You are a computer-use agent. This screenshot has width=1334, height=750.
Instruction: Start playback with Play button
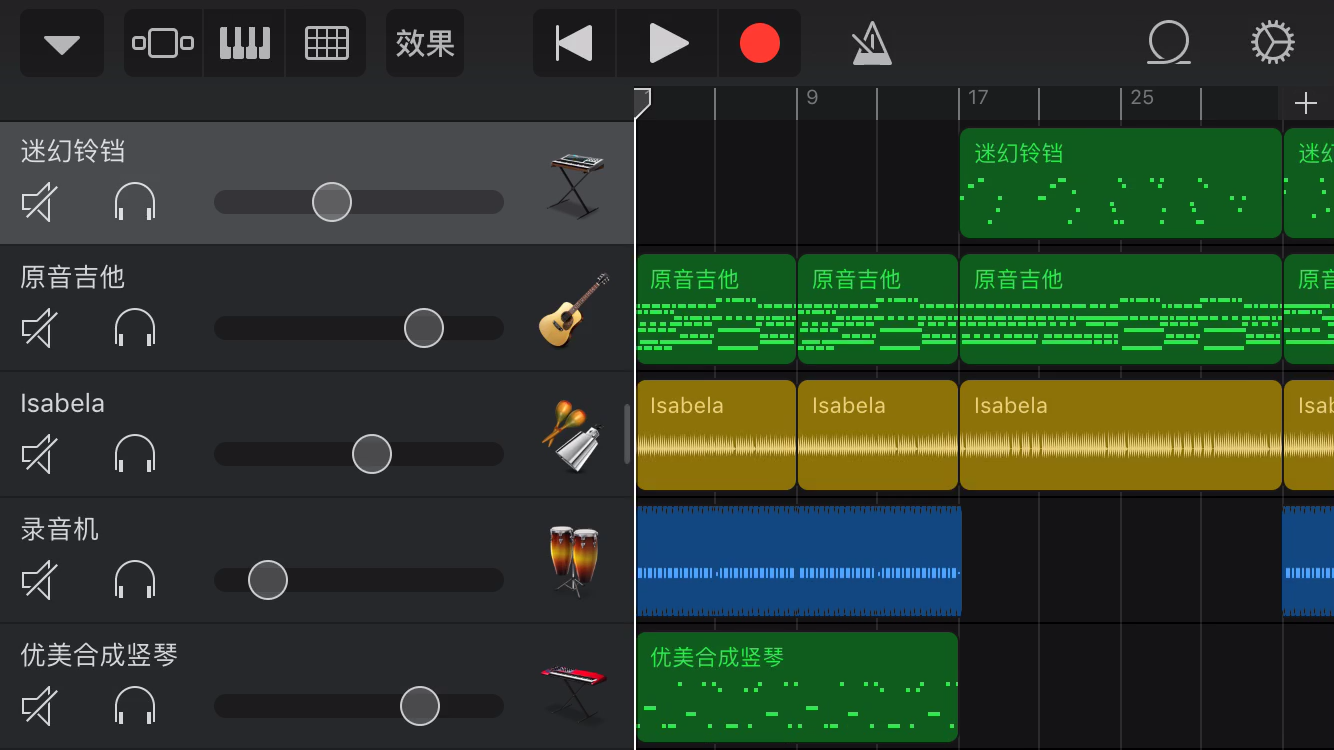[x=668, y=43]
